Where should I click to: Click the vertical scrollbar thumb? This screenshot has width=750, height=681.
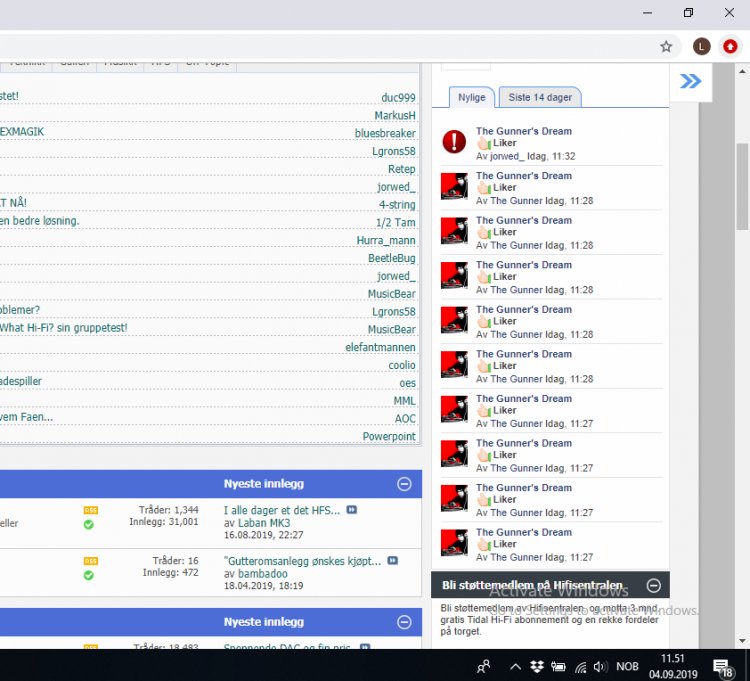pyautogui.click(x=742, y=187)
